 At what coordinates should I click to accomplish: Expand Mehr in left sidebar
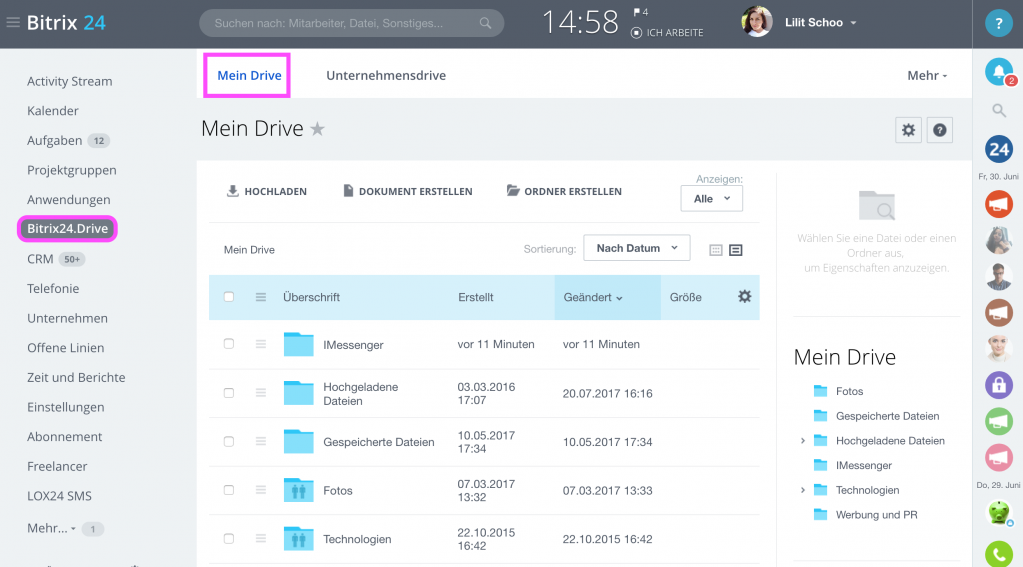[x=52, y=529]
